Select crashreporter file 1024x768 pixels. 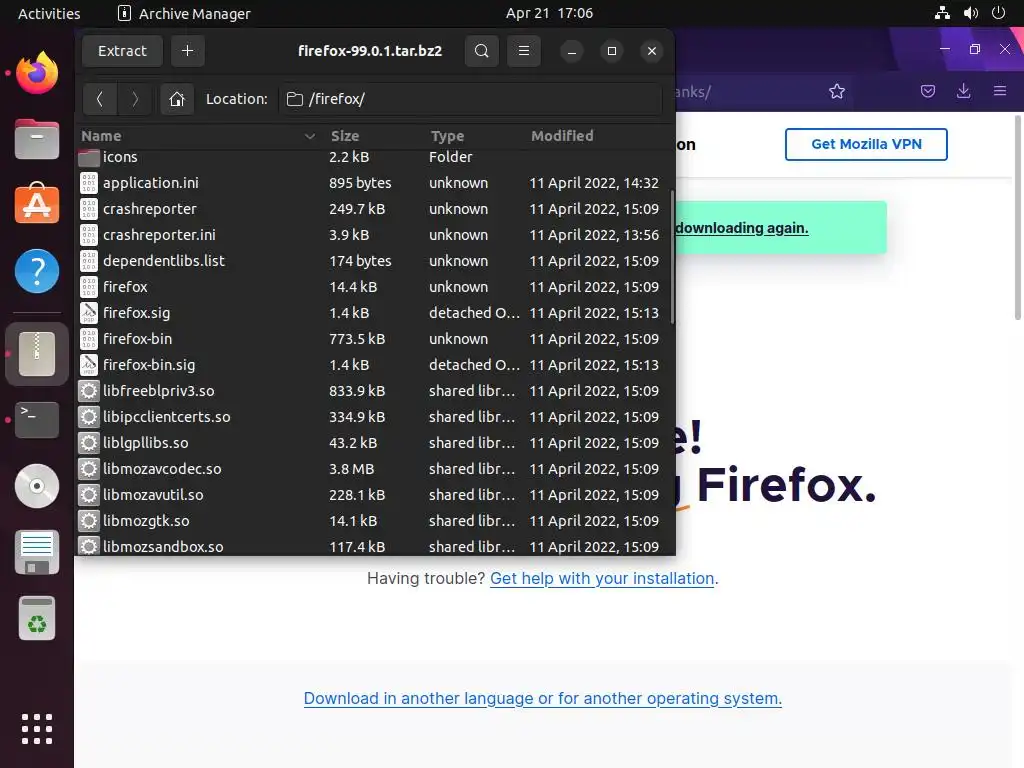coord(373,209)
